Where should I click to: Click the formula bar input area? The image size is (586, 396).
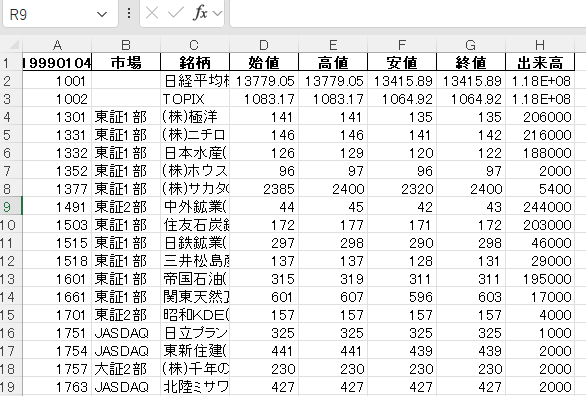click(x=408, y=14)
